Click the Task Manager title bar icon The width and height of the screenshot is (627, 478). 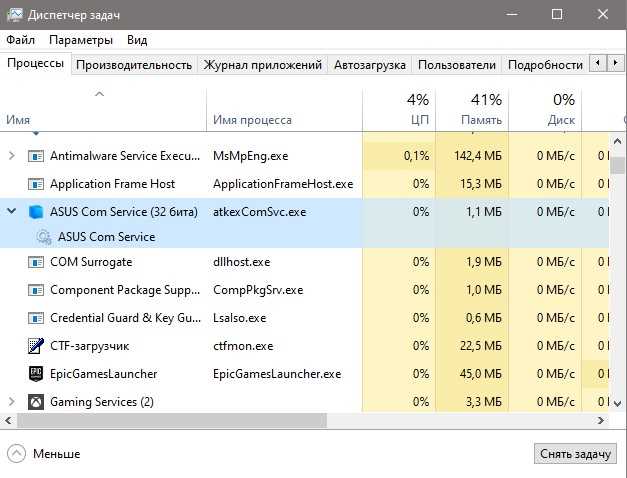15,15
